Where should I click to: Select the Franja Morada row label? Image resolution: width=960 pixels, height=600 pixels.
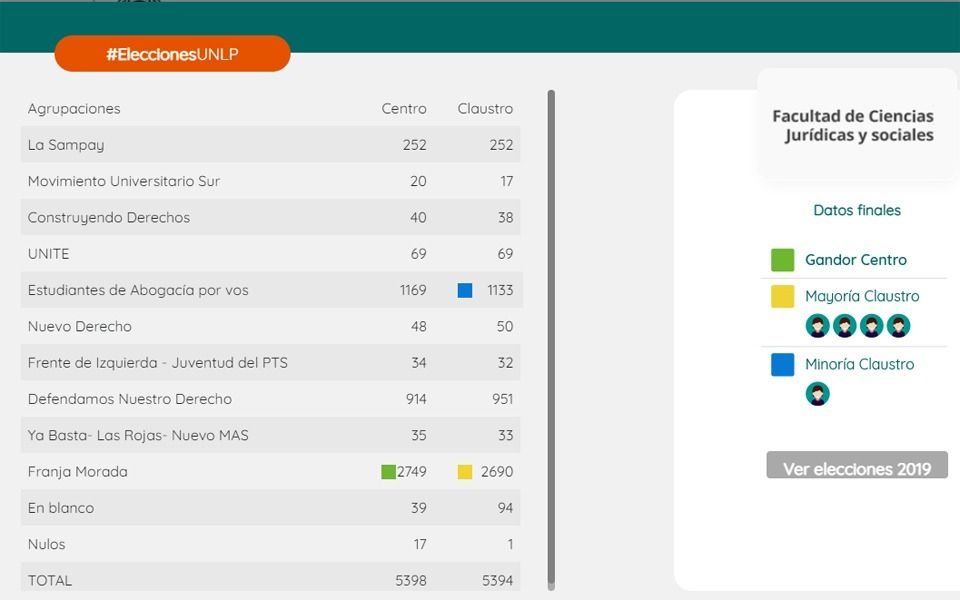(x=78, y=472)
